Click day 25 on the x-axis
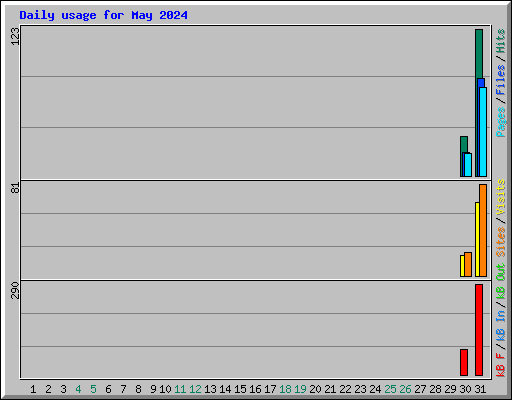Image resolution: width=512 pixels, height=400 pixels. [x=390, y=389]
